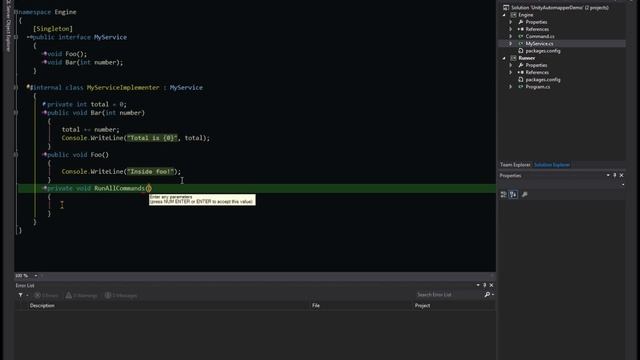
Task: Open packages.config under Runner project
Action: tap(543, 80)
